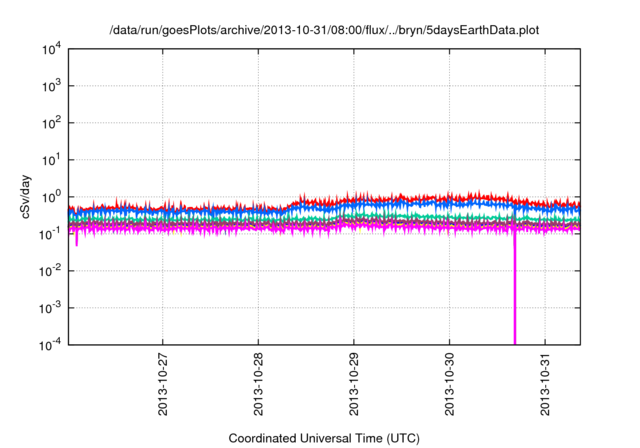Image resolution: width=640 pixels, height=448 pixels.
Task: Click the 2013-10-31 date tick label
Action: 545,384
